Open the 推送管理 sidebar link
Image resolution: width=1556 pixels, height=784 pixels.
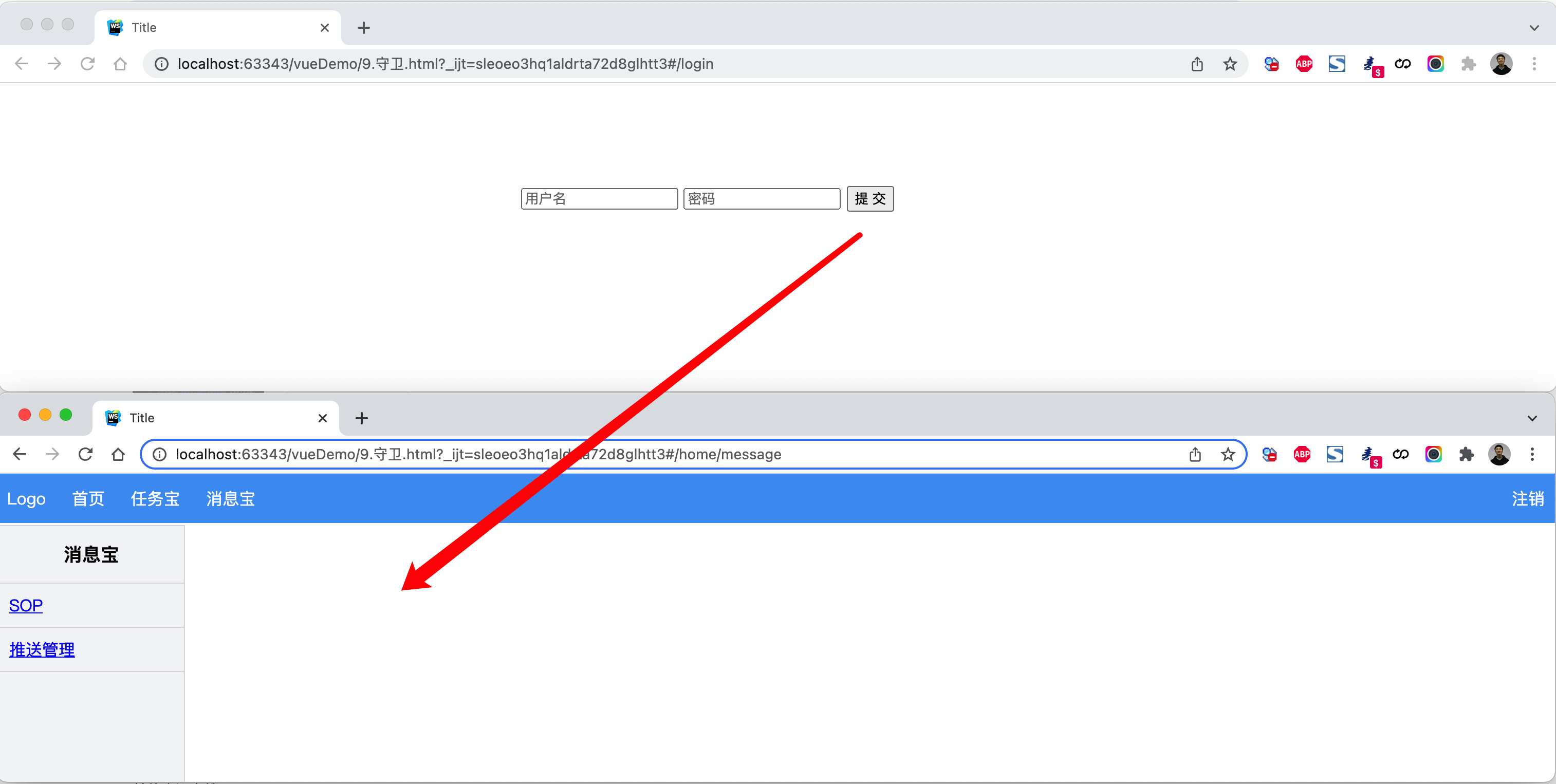[42, 650]
